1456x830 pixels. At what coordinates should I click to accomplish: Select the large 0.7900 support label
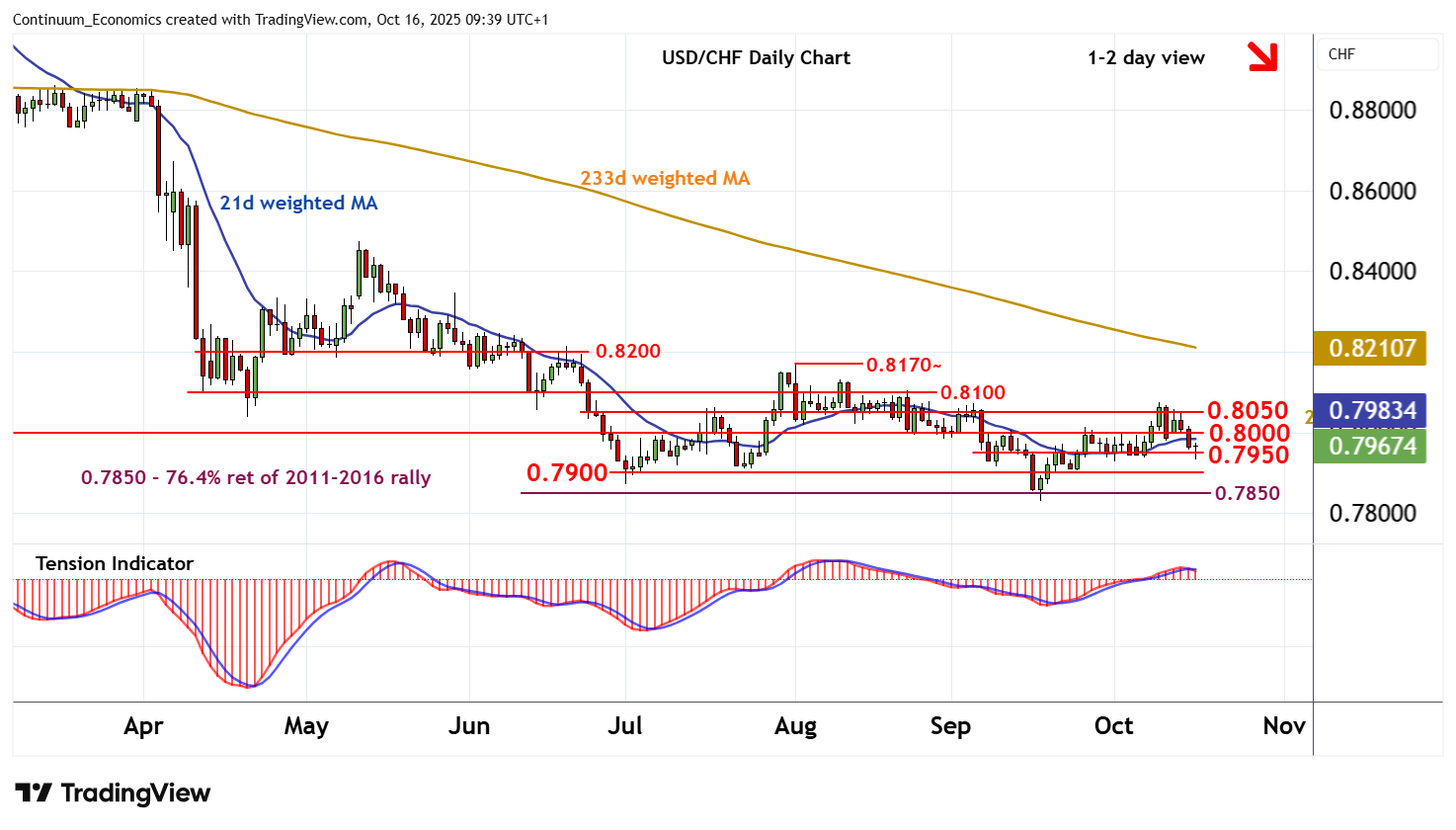567,473
